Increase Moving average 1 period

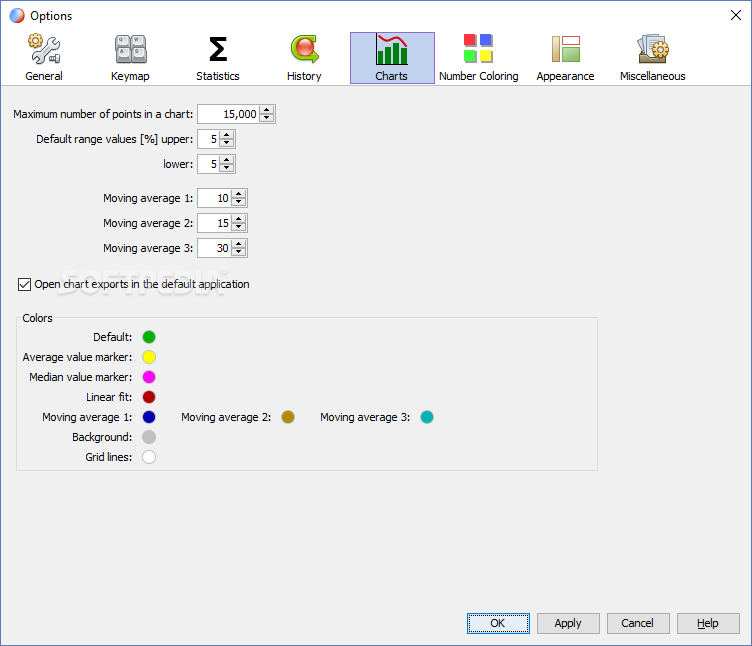point(239,194)
